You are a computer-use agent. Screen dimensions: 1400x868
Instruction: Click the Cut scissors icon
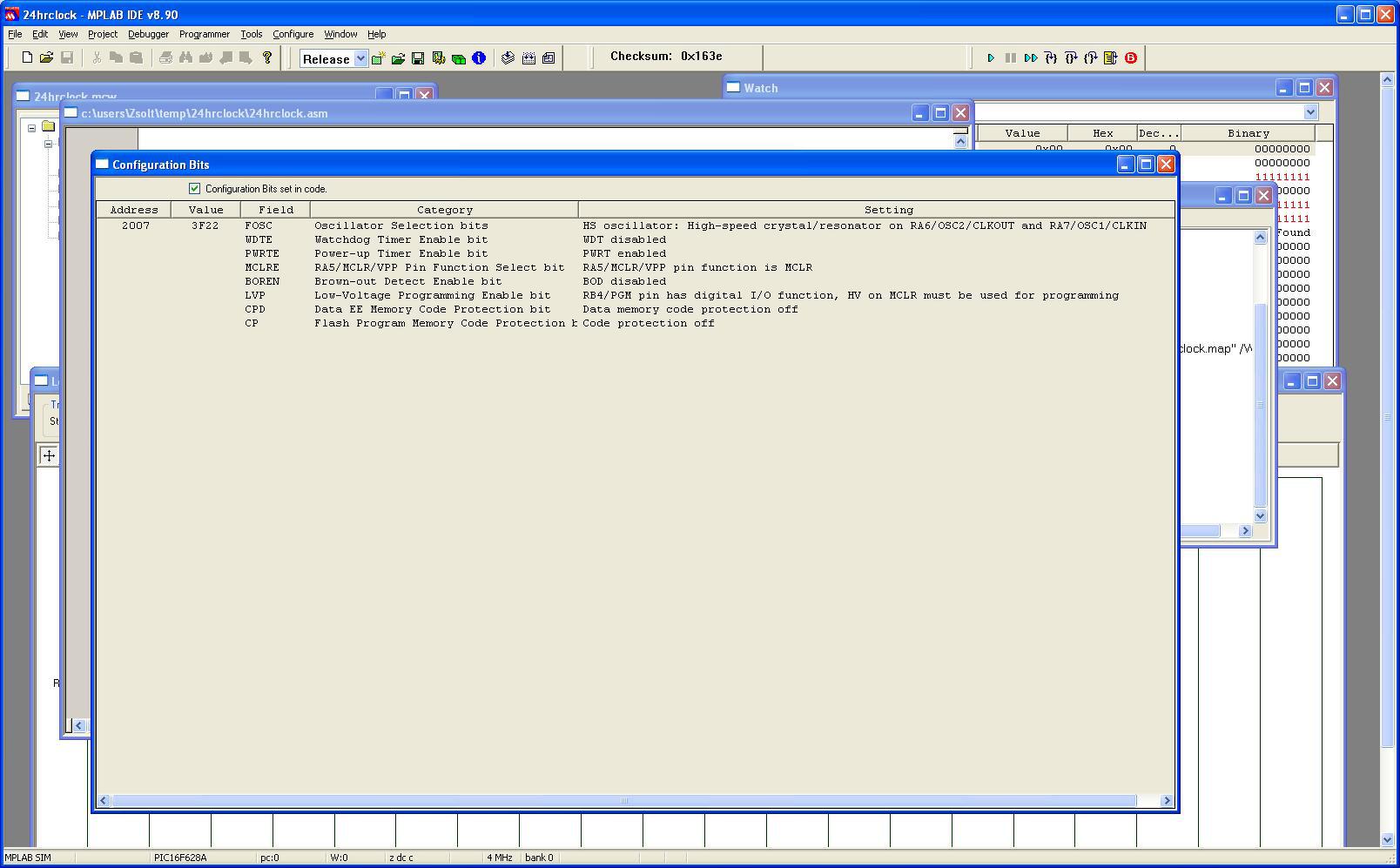(97, 58)
